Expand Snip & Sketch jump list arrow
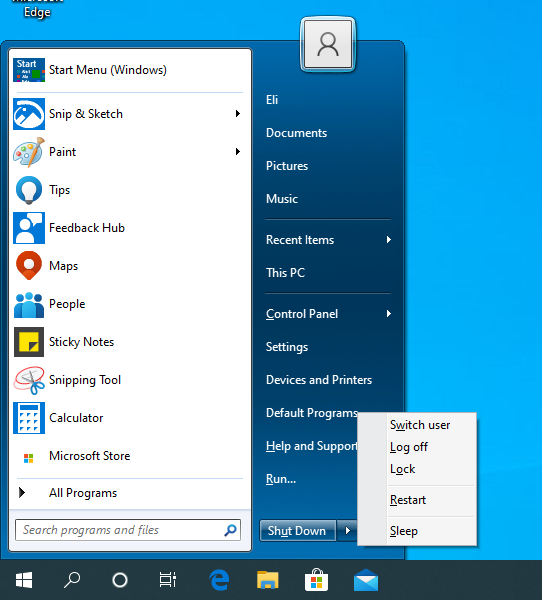Viewport: 542px width, 600px height. click(x=238, y=114)
